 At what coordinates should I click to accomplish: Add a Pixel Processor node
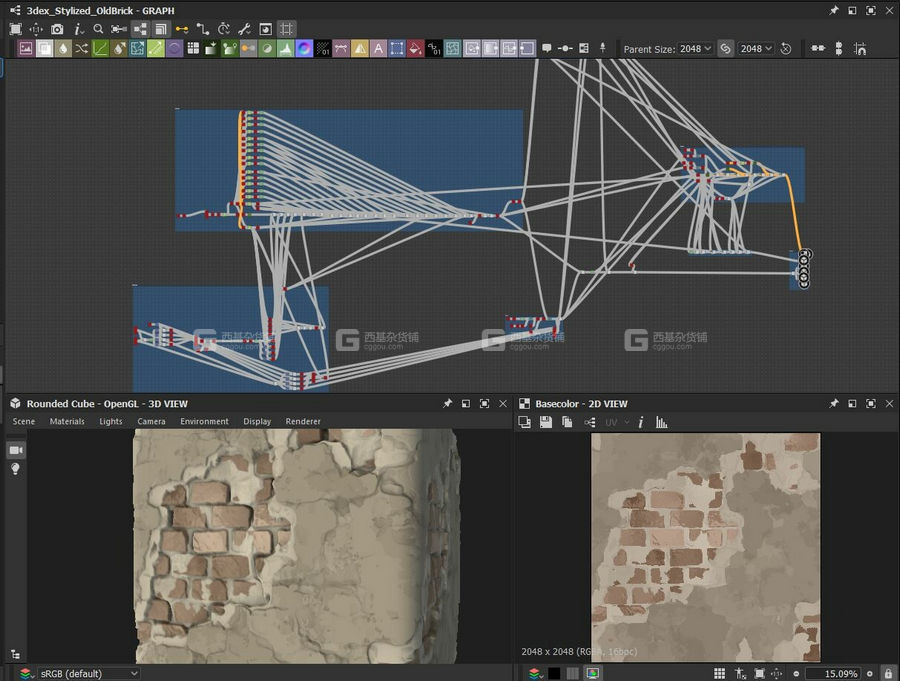click(323, 49)
